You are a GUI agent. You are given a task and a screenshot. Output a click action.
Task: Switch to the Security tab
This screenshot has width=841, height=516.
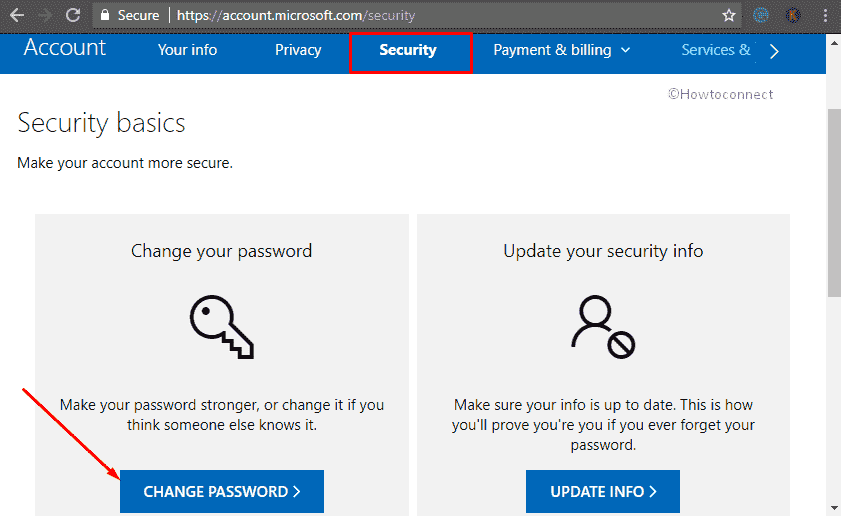408,50
